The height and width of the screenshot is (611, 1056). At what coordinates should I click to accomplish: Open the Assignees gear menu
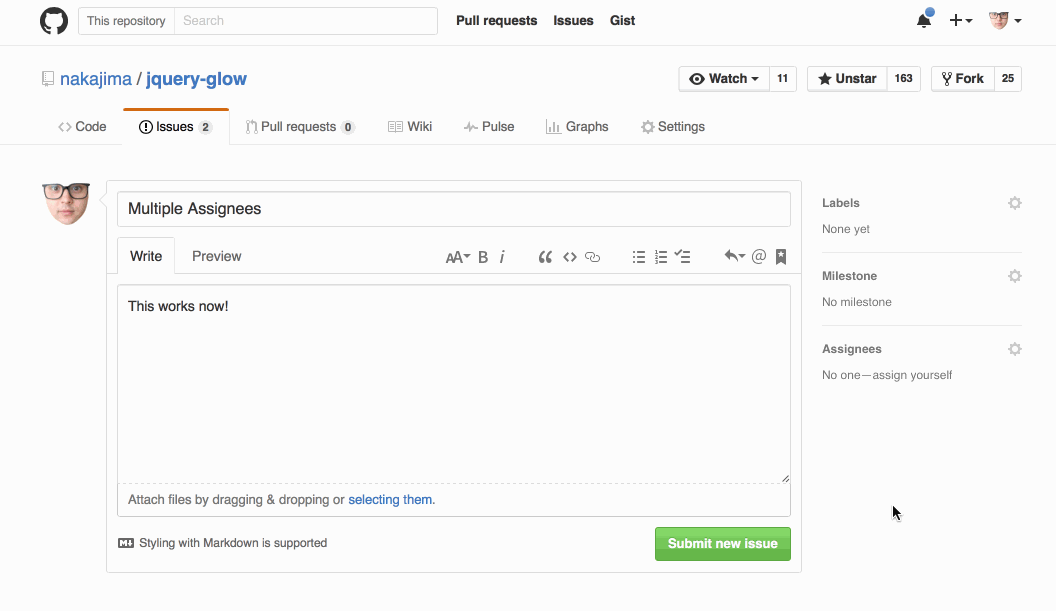coord(1014,349)
